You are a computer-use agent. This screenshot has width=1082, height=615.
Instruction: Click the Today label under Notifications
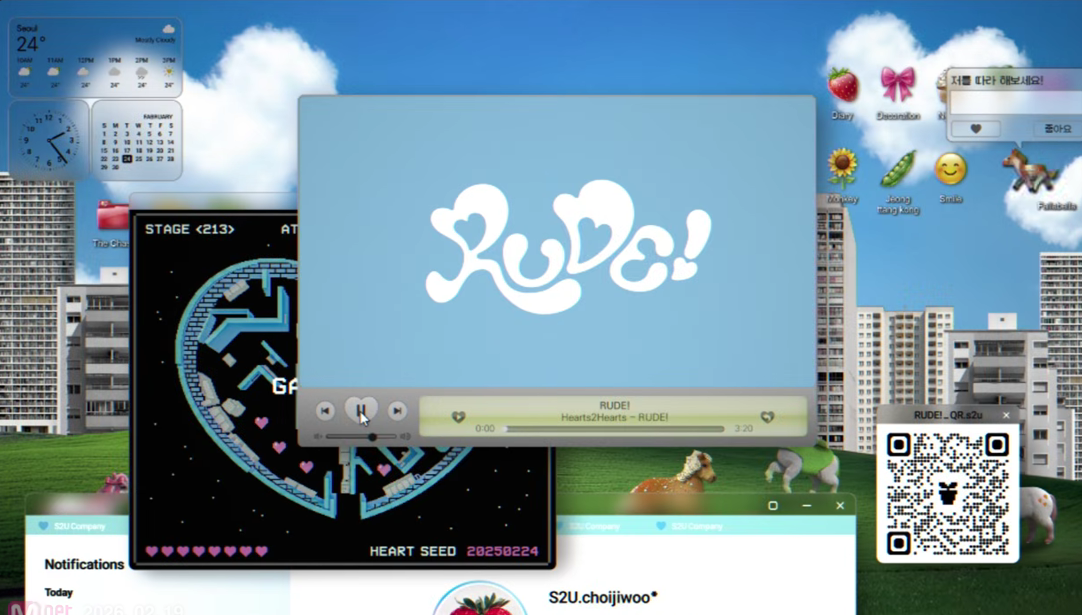tap(59, 592)
